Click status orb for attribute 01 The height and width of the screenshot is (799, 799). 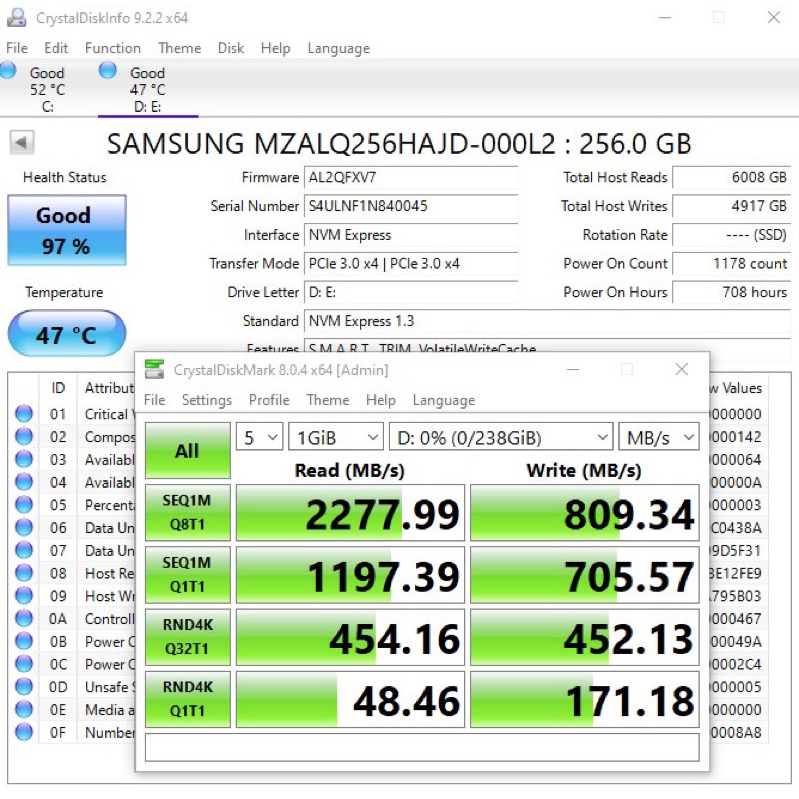click(x=24, y=413)
